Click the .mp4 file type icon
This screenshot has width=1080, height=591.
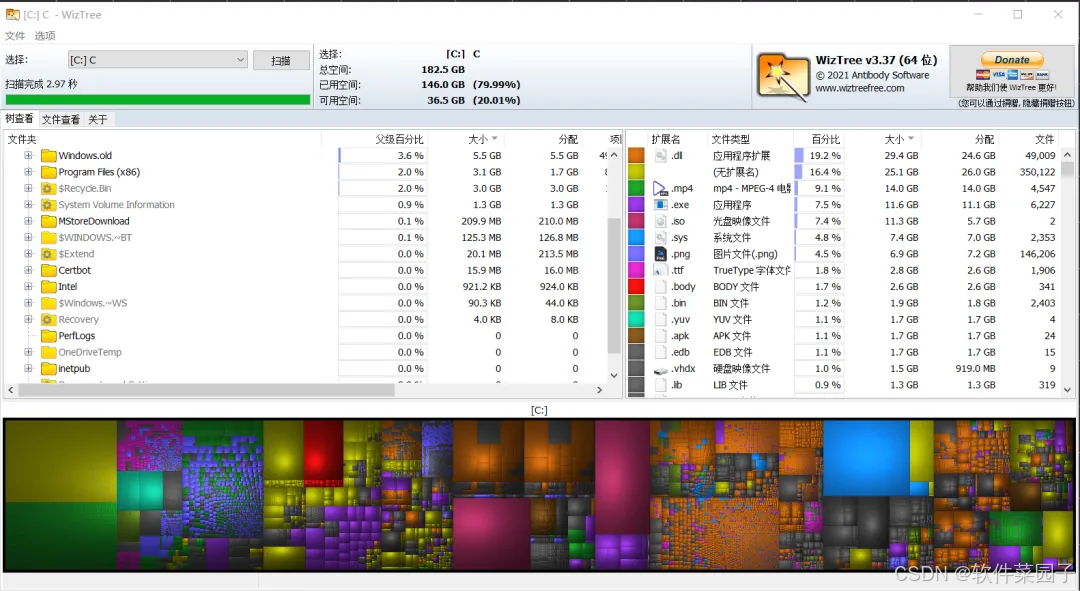click(x=661, y=188)
